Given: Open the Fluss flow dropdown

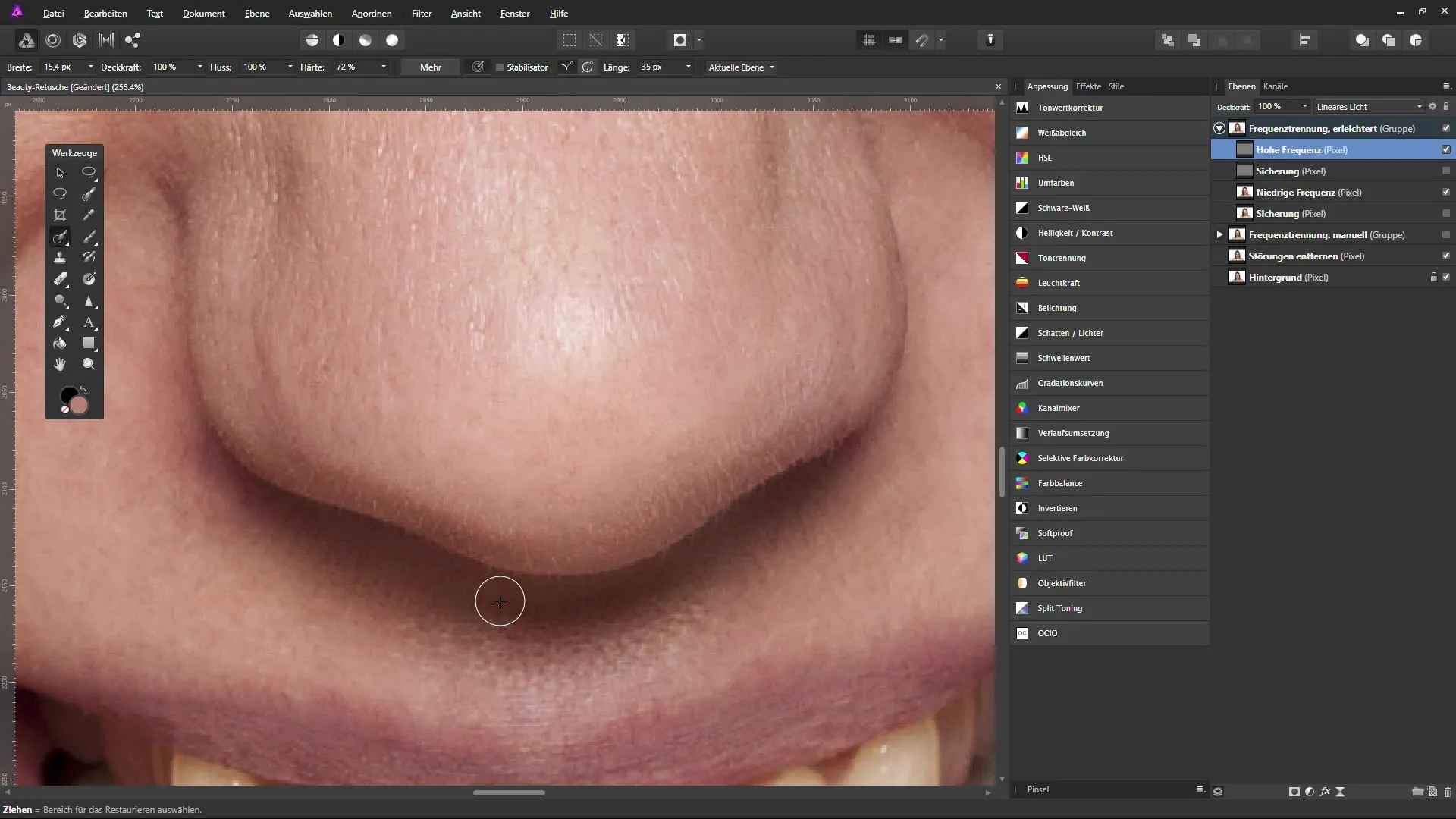Looking at the screenshot, I should [290, 67].
